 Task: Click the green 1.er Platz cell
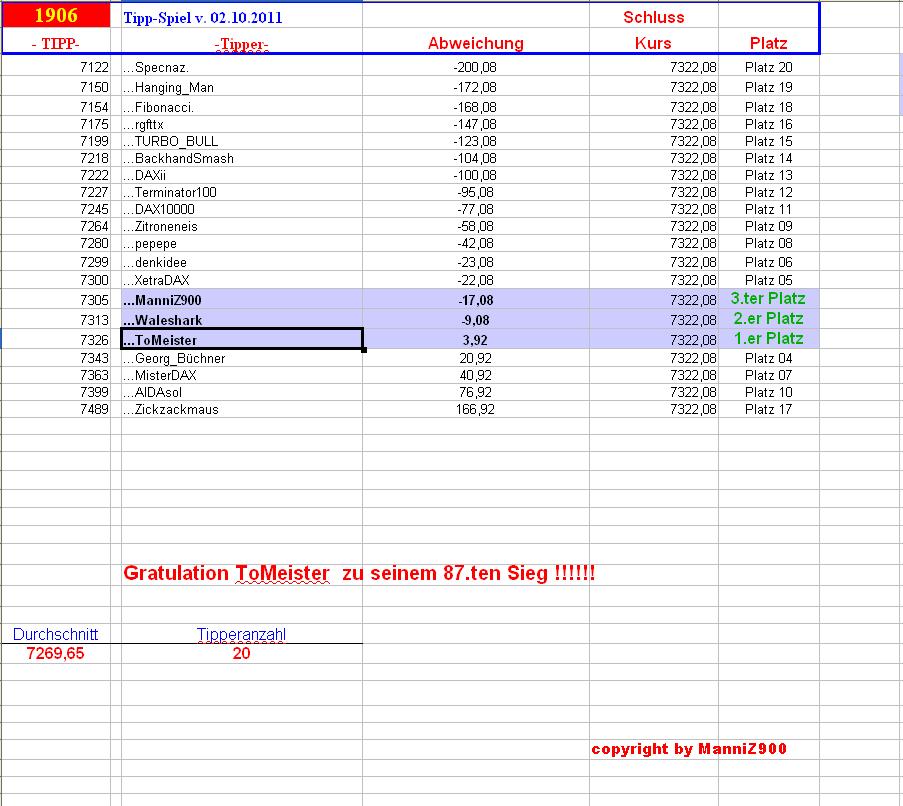tap(767, 339)
